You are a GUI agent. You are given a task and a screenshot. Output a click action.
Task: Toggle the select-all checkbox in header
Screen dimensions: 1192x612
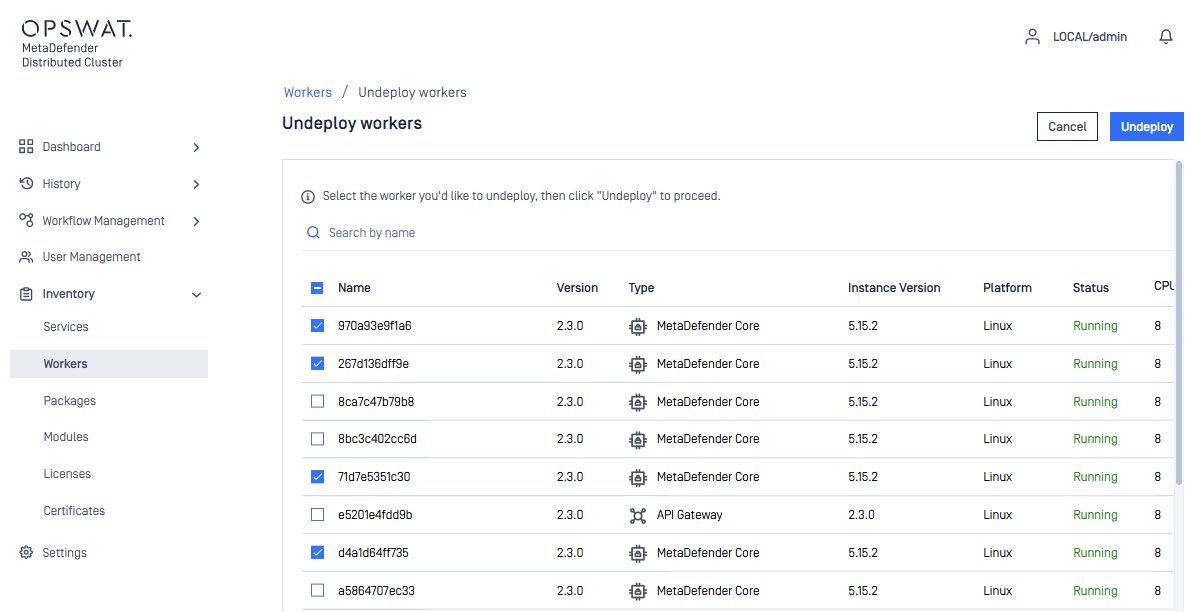318,288
